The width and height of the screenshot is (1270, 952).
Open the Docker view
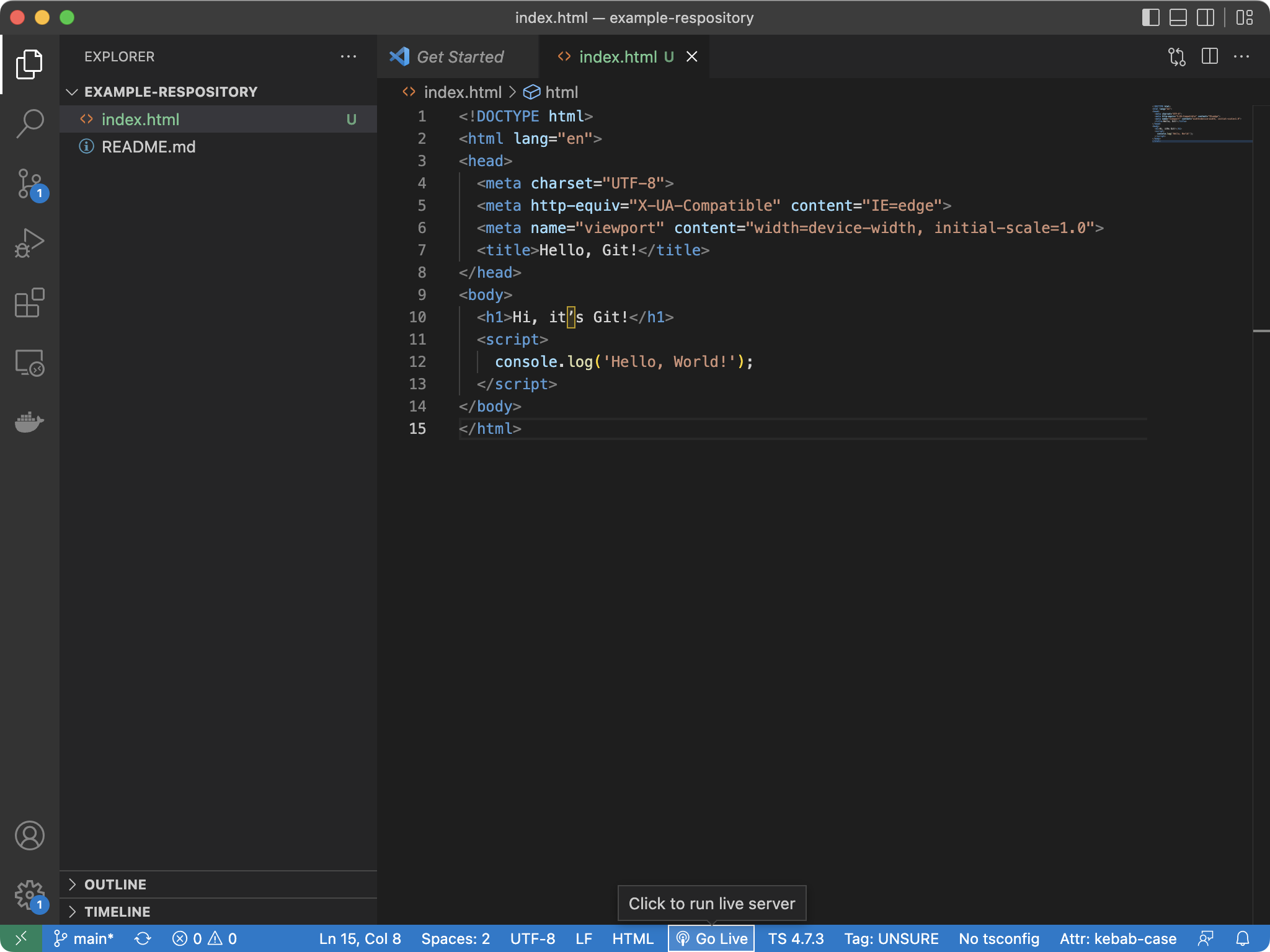[x=29, y=423]
